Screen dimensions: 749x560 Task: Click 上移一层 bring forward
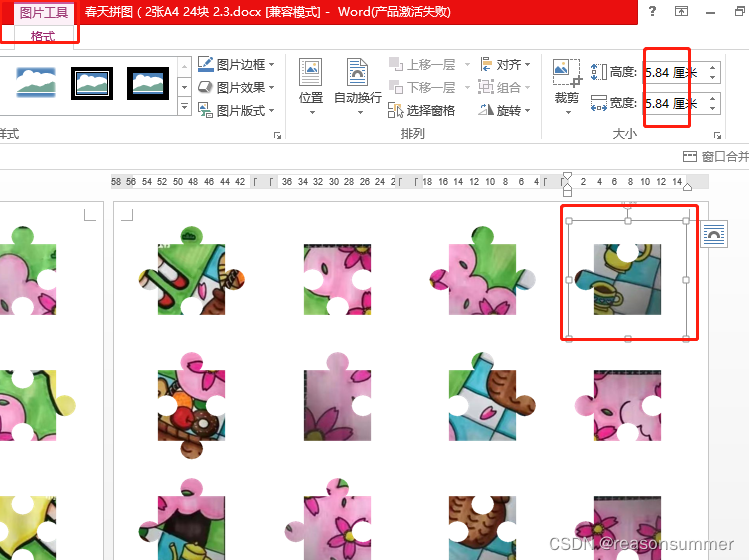coord(422,64)
